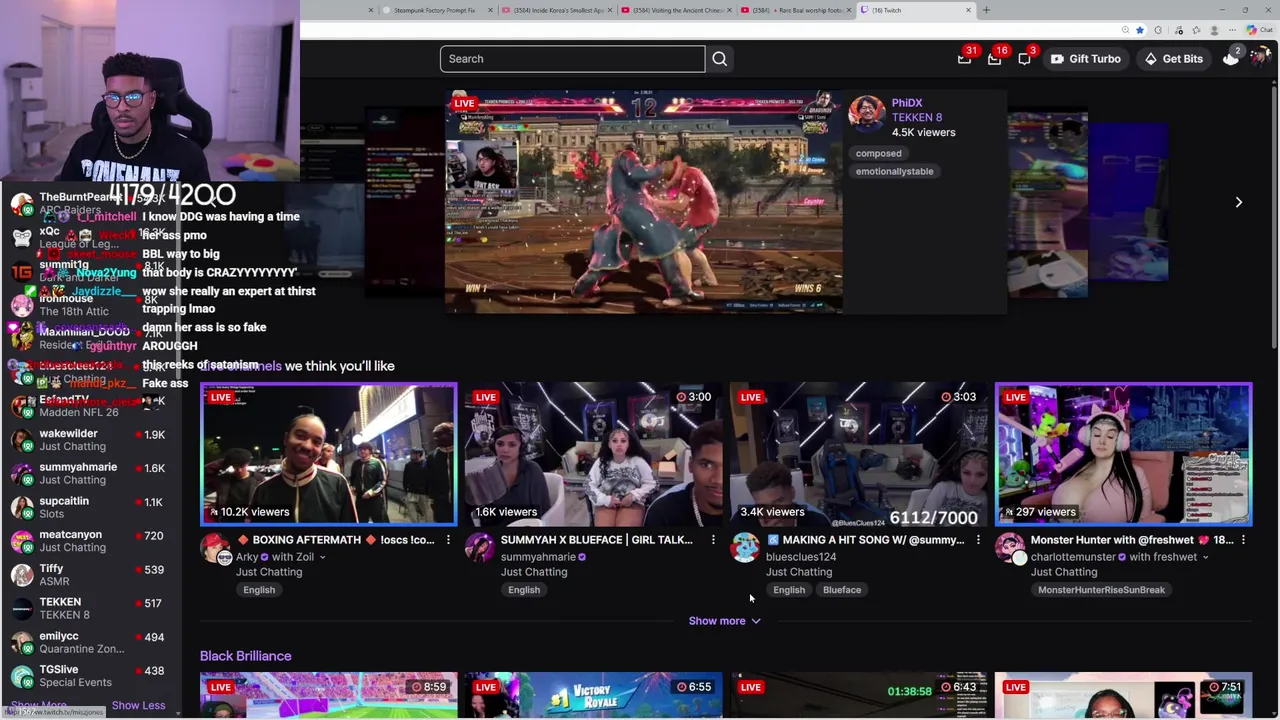Expand the Arky with Zoil dropdown
Image resolution: width=1280 pixels, height=720 pixels.
click(322, 557)
